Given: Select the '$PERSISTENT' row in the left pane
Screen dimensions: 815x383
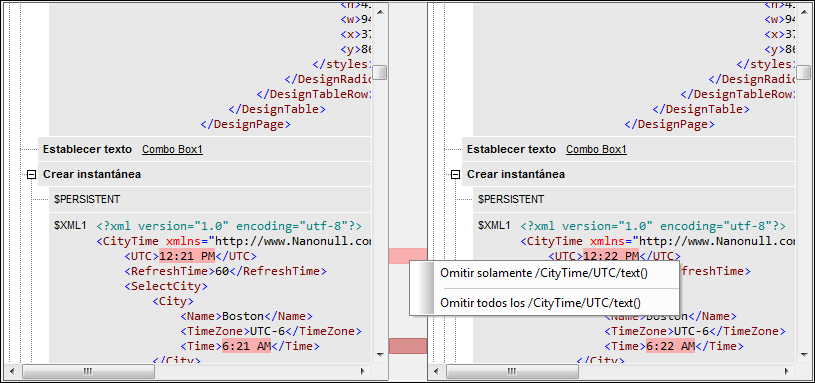Looking at the screenshot, I should tap(210, 199).
